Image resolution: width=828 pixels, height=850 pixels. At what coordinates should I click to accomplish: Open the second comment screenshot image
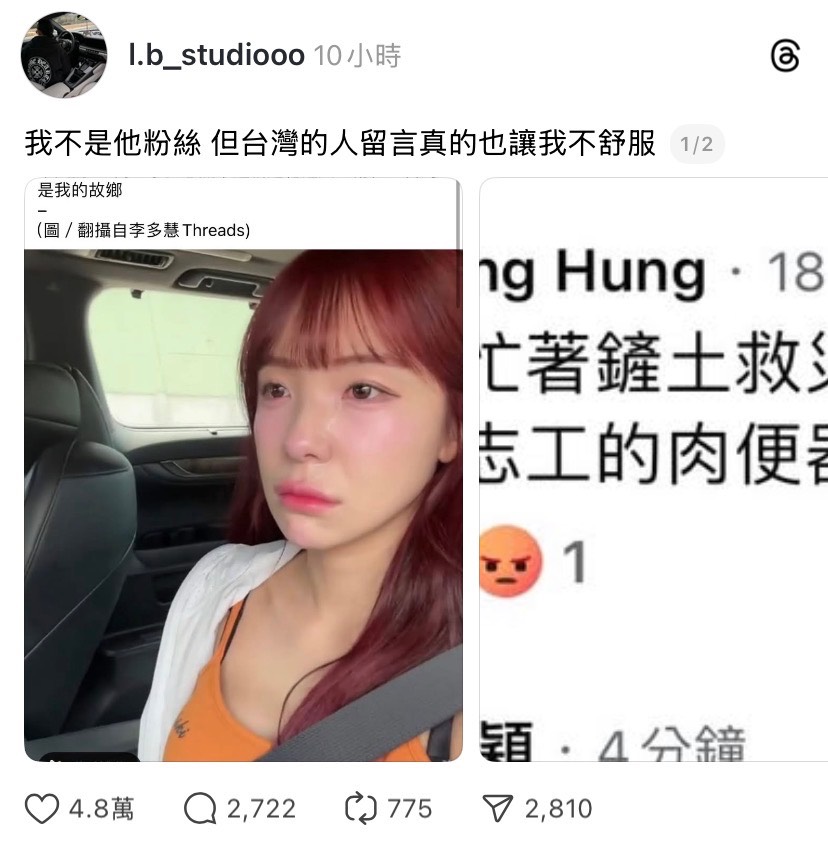[653, 469]
